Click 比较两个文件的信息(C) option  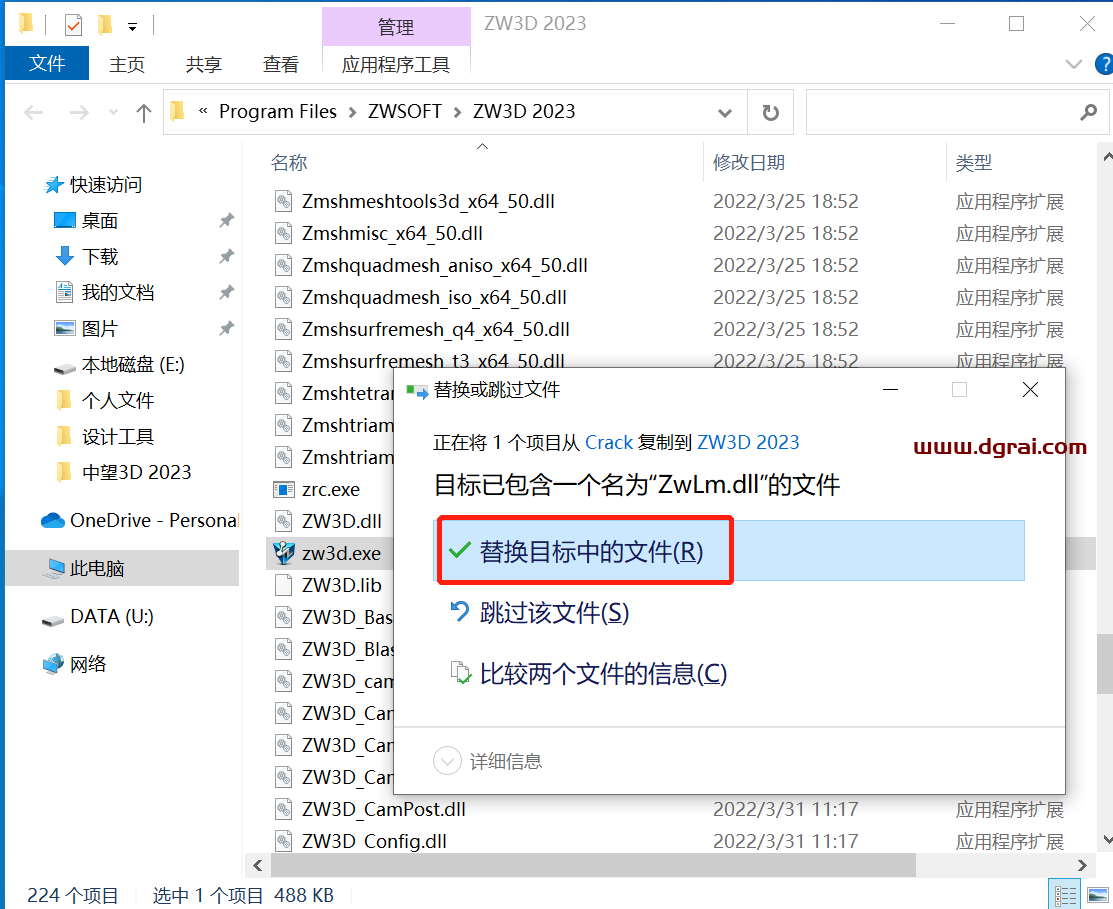click(x=603, y=673)
